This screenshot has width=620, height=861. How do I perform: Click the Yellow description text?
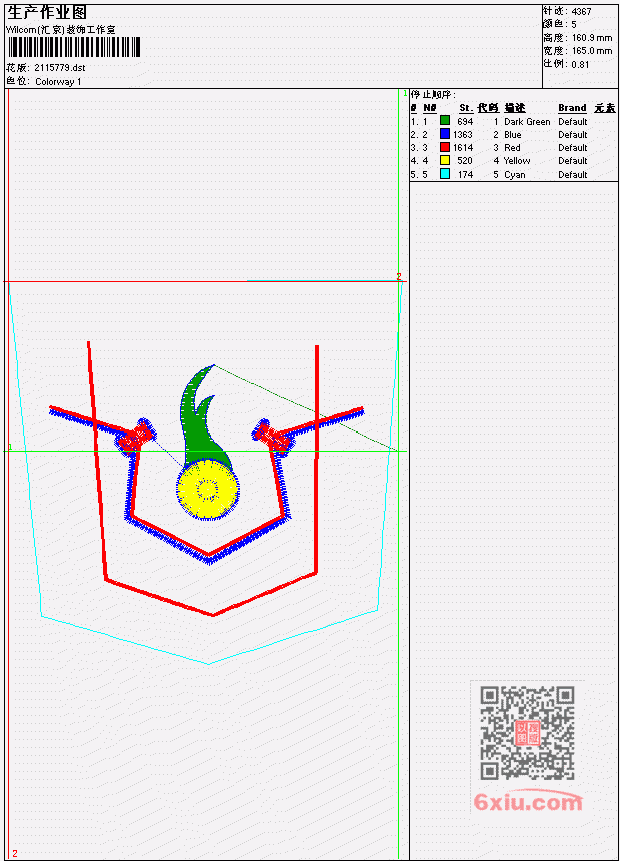[517, 161]
